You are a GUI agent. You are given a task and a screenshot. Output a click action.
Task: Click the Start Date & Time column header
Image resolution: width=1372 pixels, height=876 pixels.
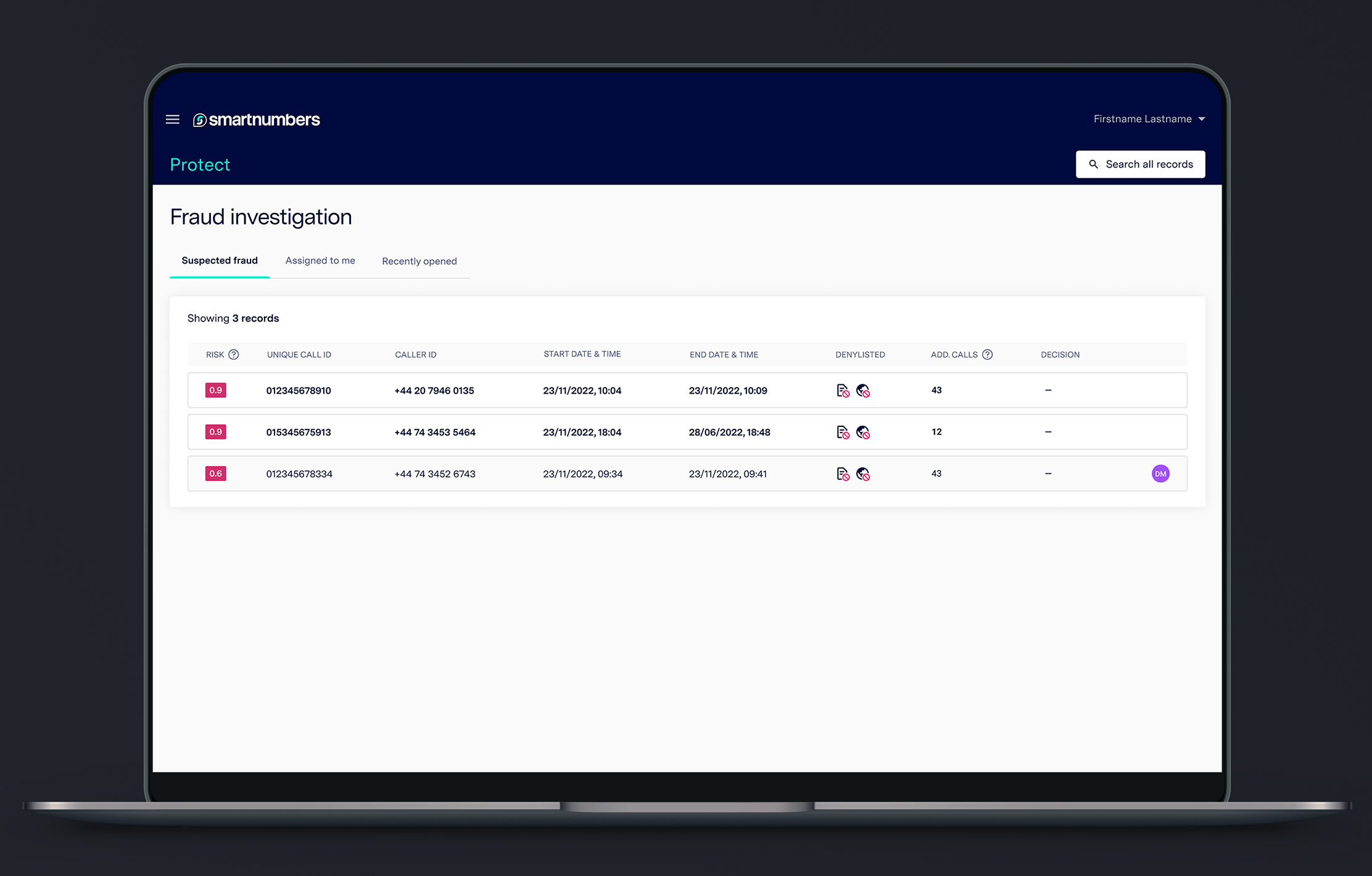click(582, 354)
